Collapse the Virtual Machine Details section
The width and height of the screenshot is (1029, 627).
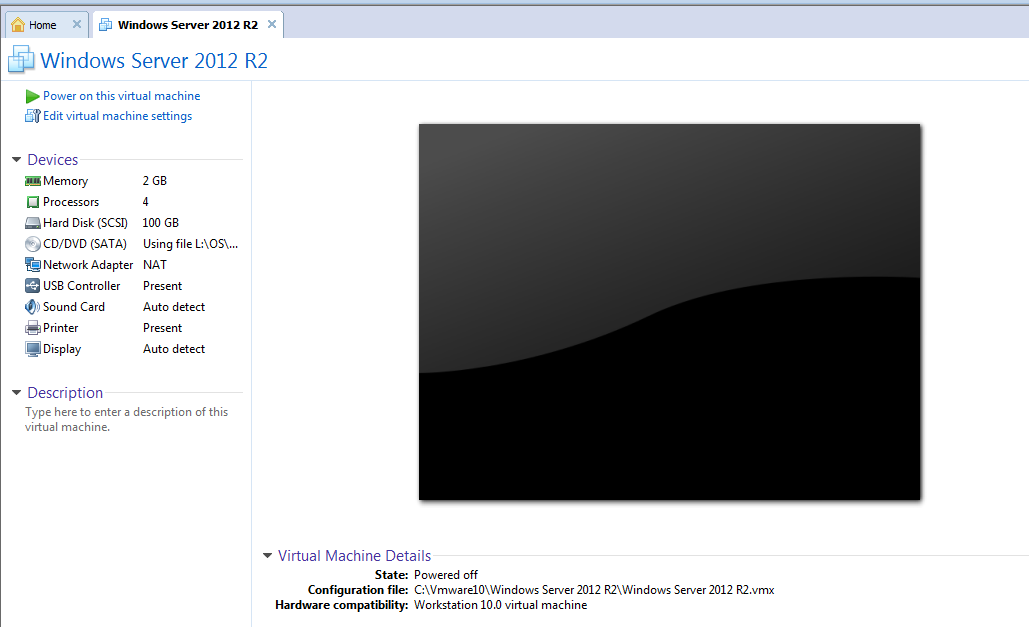tap(267, 555)
